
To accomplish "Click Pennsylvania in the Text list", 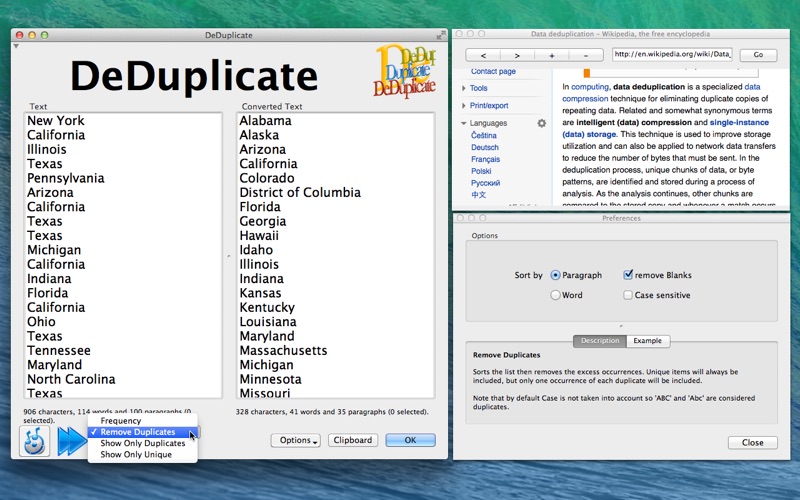I will [65, 178].
